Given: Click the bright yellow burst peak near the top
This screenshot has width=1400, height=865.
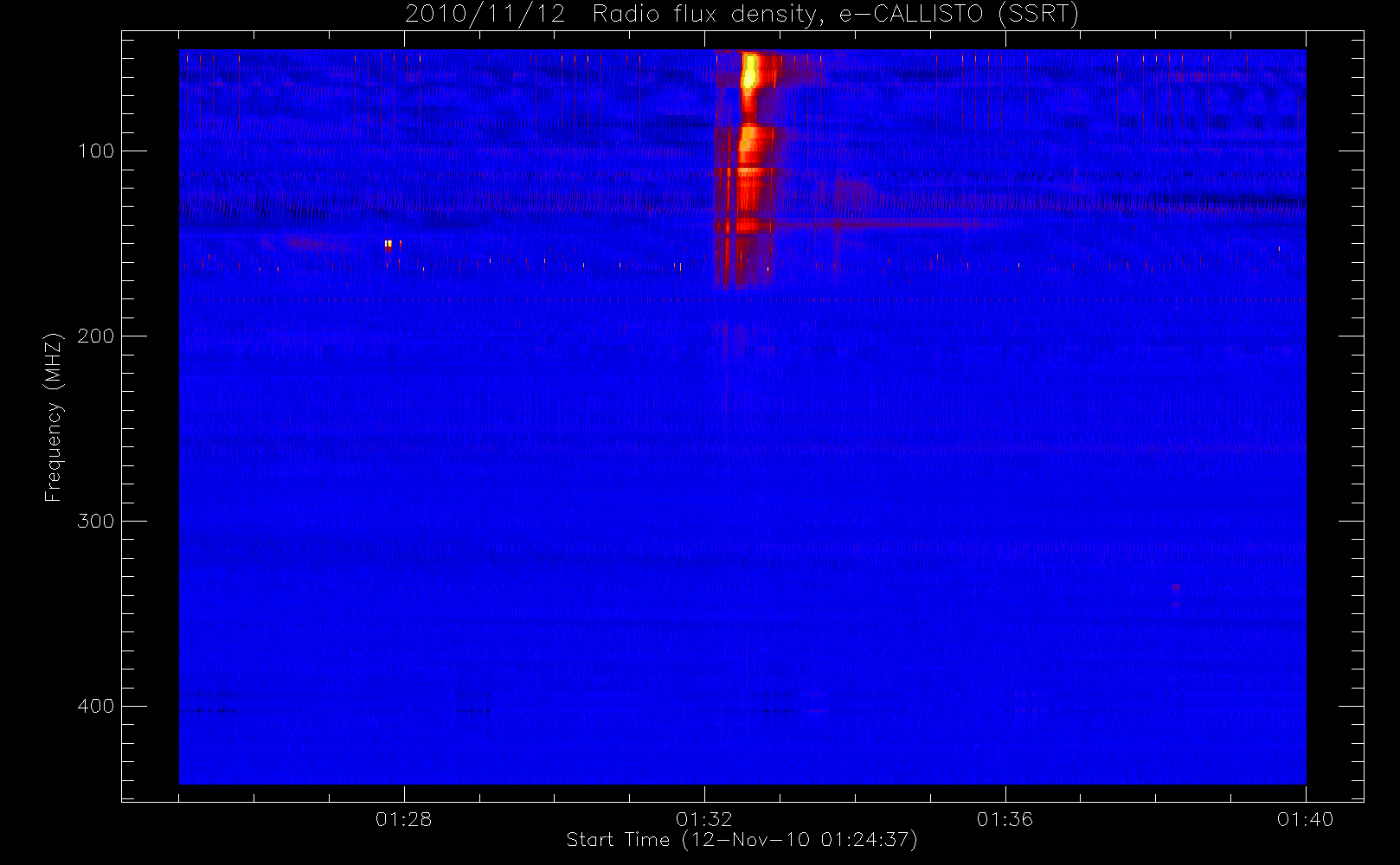Looking at the screenshot, I should (x=750, y=71).
